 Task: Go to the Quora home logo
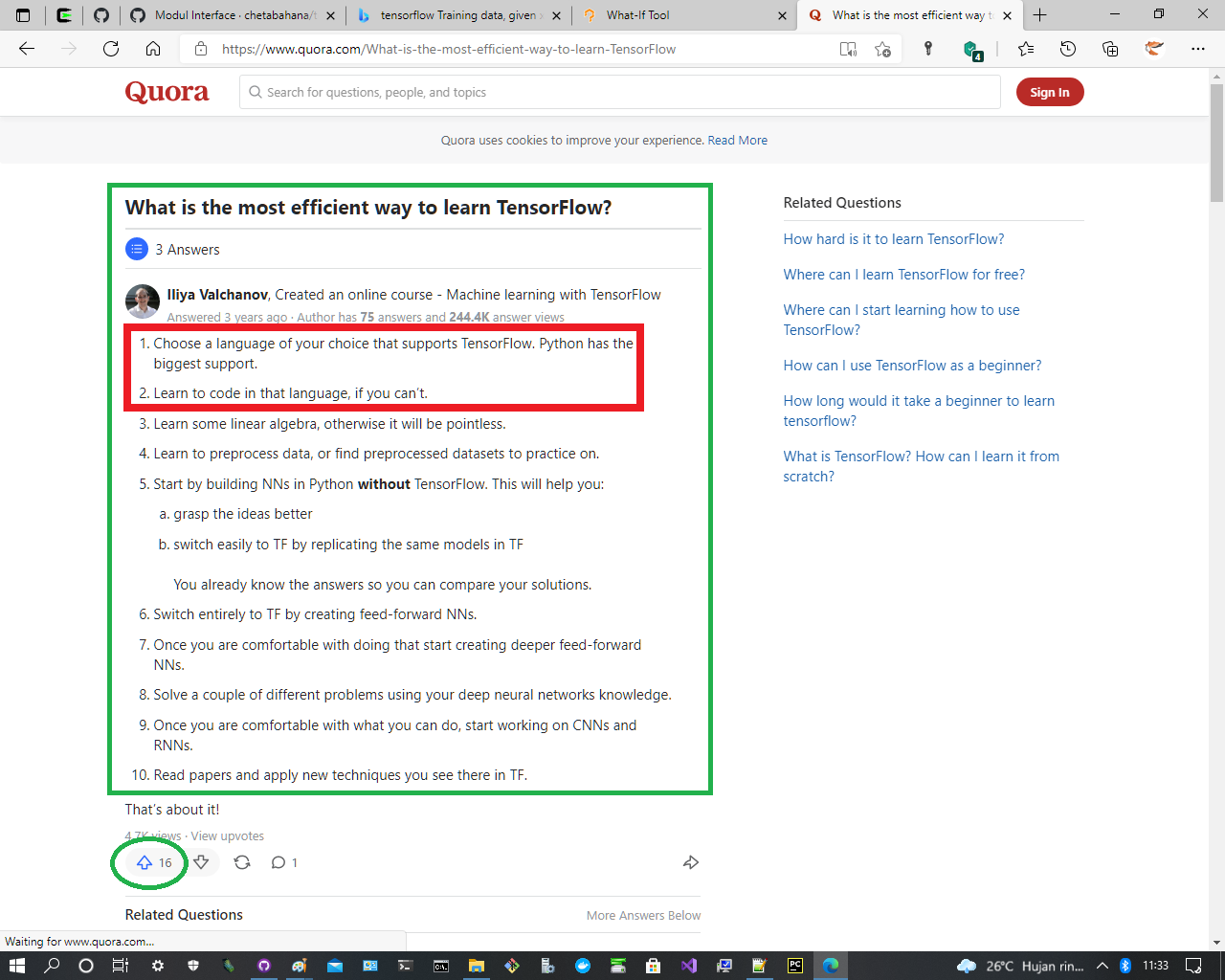pyautogui.click(x=167, y=92)
